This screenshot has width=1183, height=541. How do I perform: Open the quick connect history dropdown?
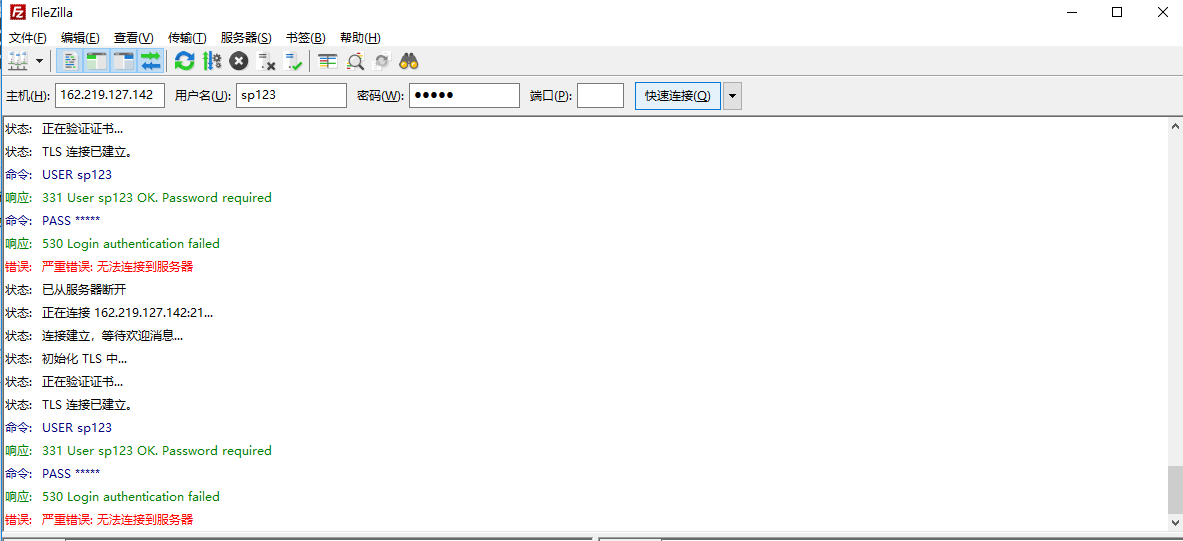click(733, 96)
